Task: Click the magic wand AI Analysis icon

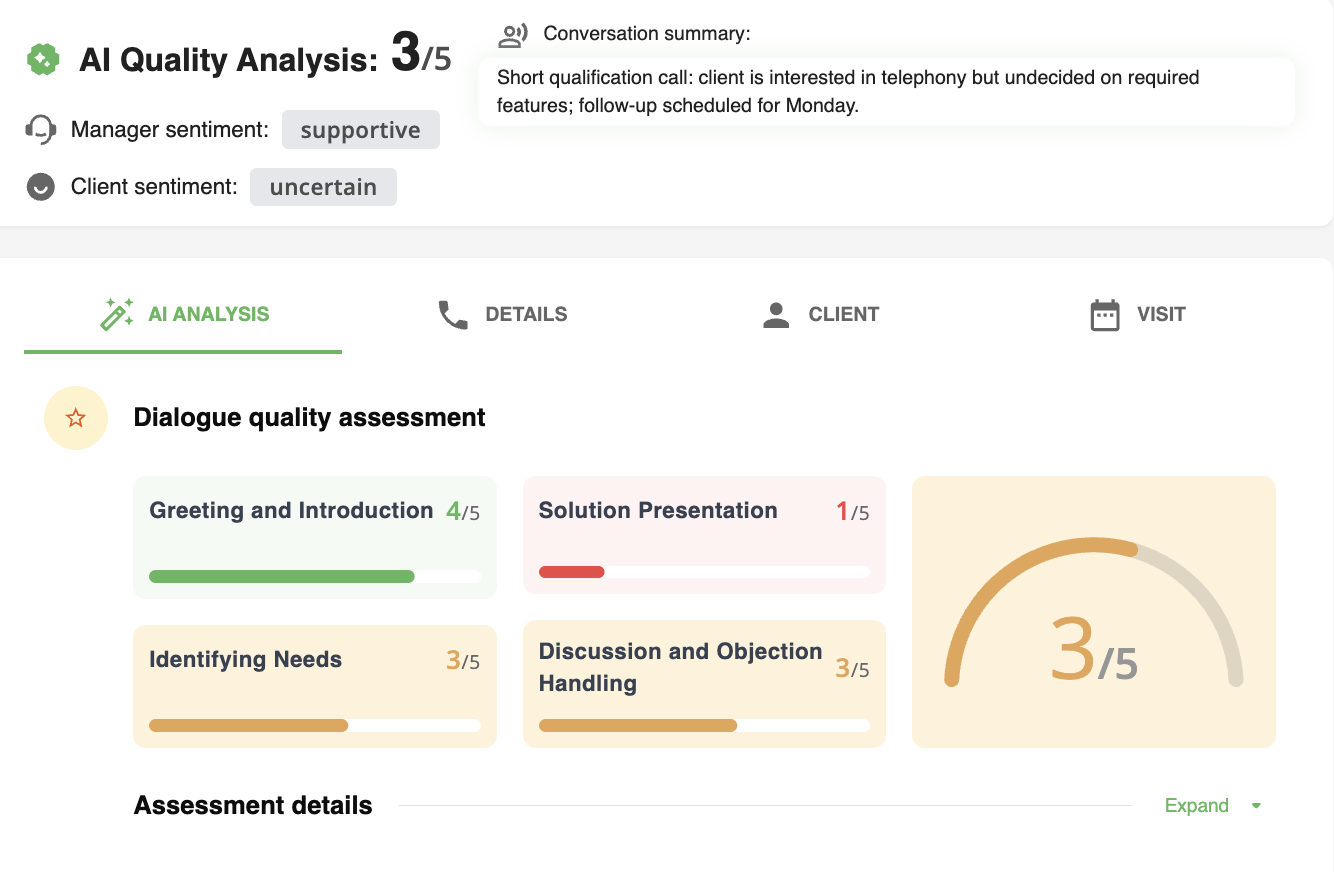Action: (117, 314)
